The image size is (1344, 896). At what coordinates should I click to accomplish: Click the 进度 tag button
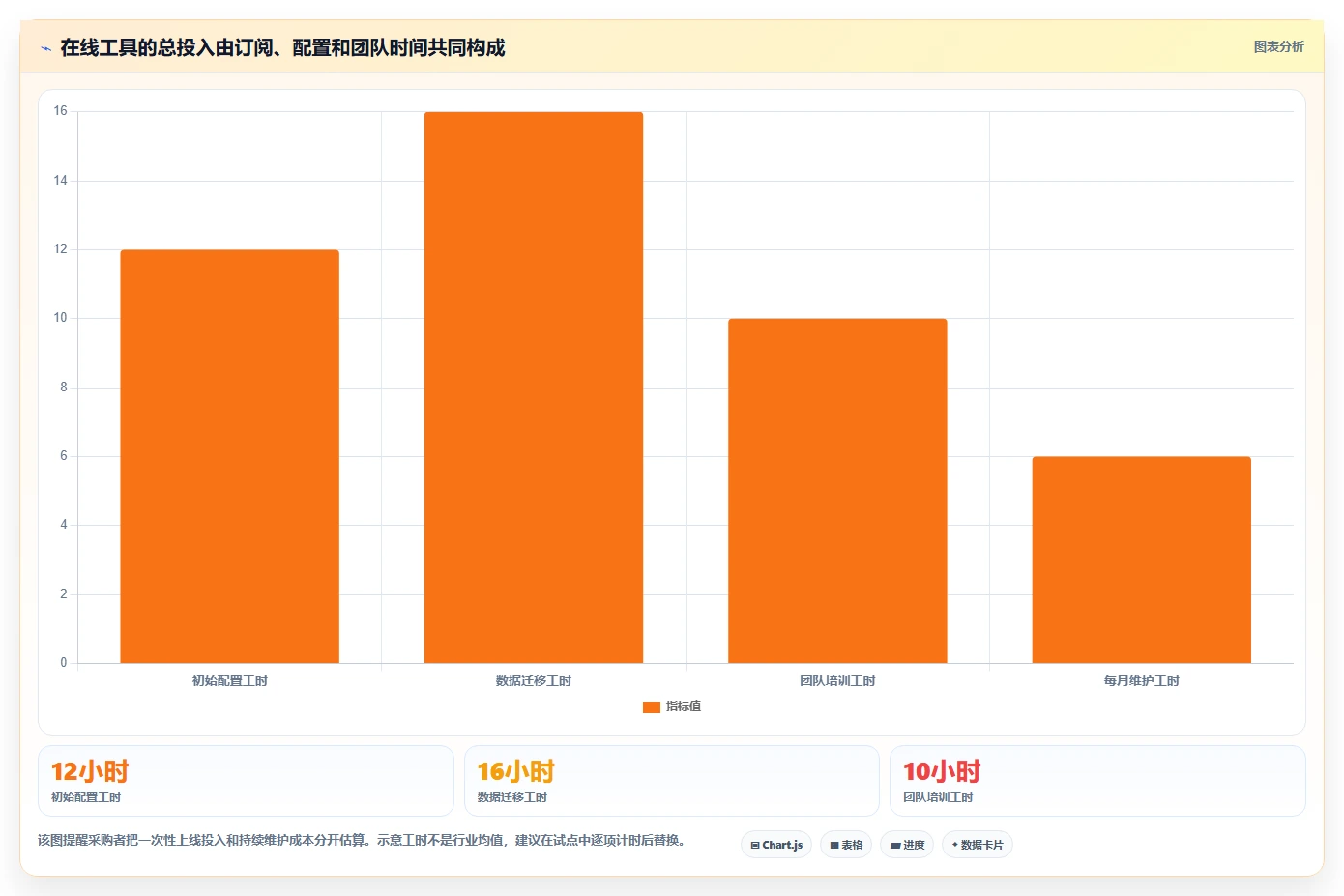tap(907, 845)
